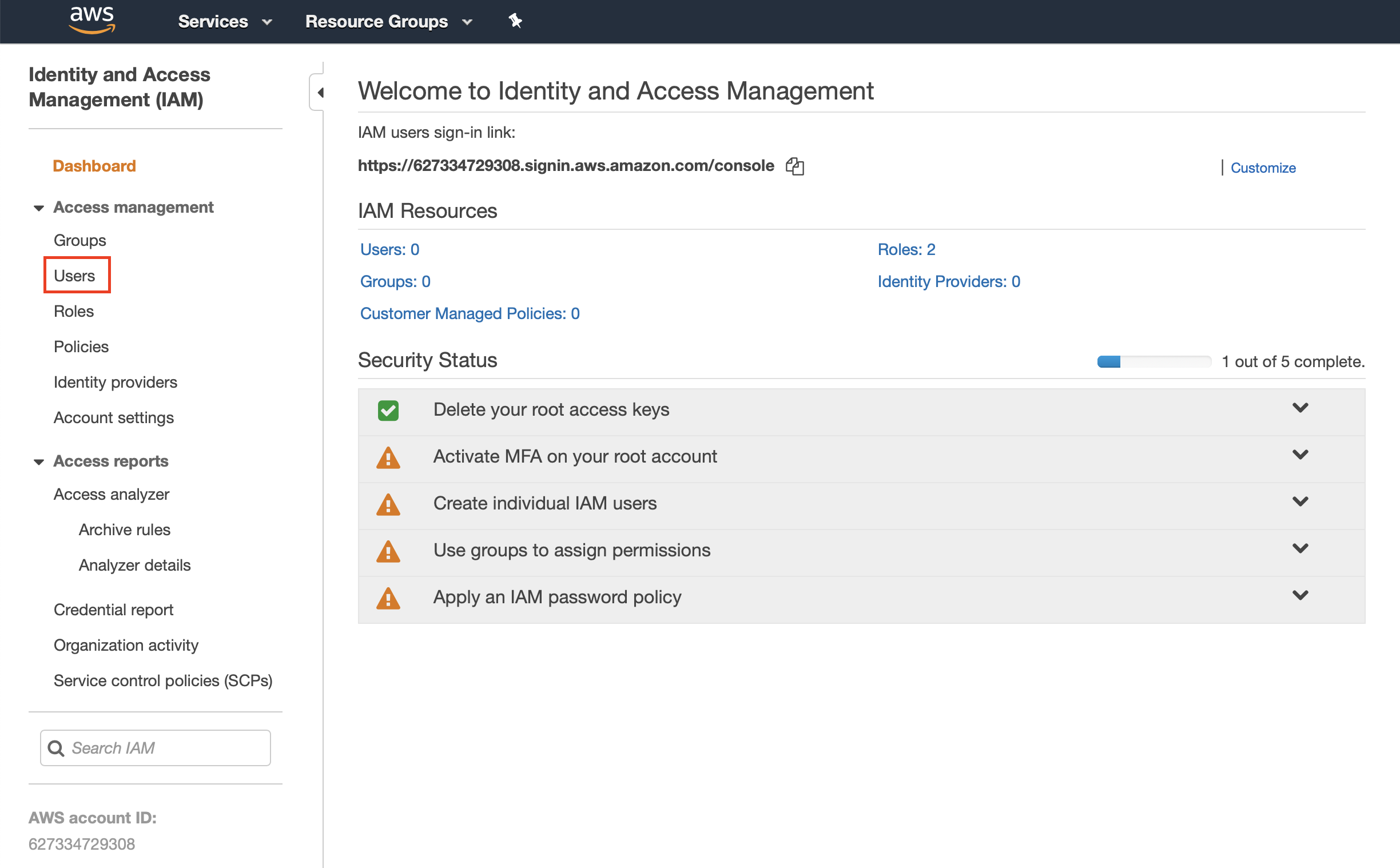
Task: Click the Identity Providers: 0 link
Action: tap(949, 282)
